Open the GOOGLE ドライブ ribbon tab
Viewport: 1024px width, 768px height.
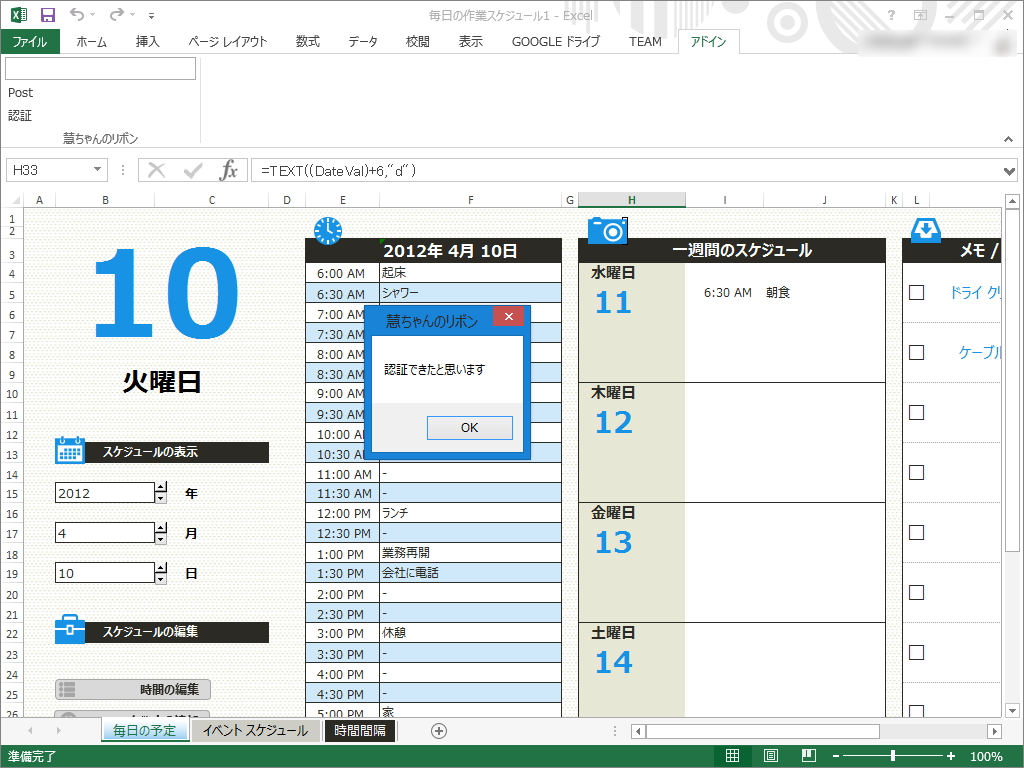(556, 42)
